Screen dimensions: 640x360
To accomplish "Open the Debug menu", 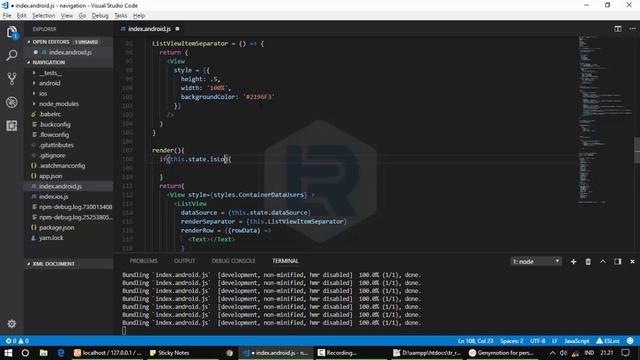I will click(100, 16).
